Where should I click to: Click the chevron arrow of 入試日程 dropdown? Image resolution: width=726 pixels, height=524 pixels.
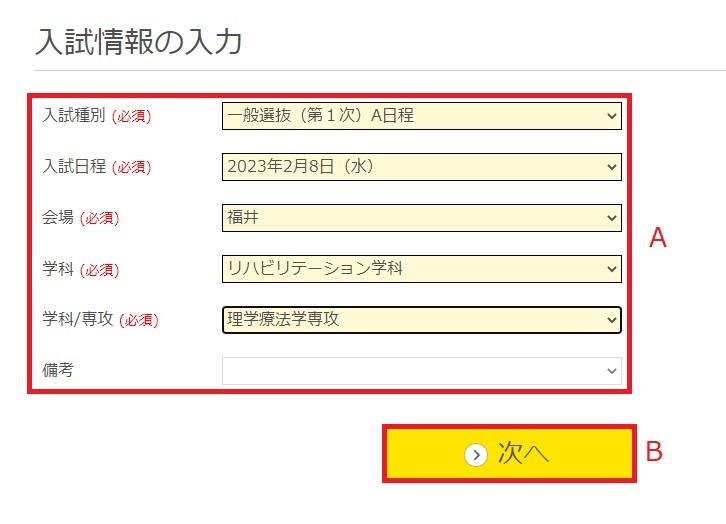point(612,167)
